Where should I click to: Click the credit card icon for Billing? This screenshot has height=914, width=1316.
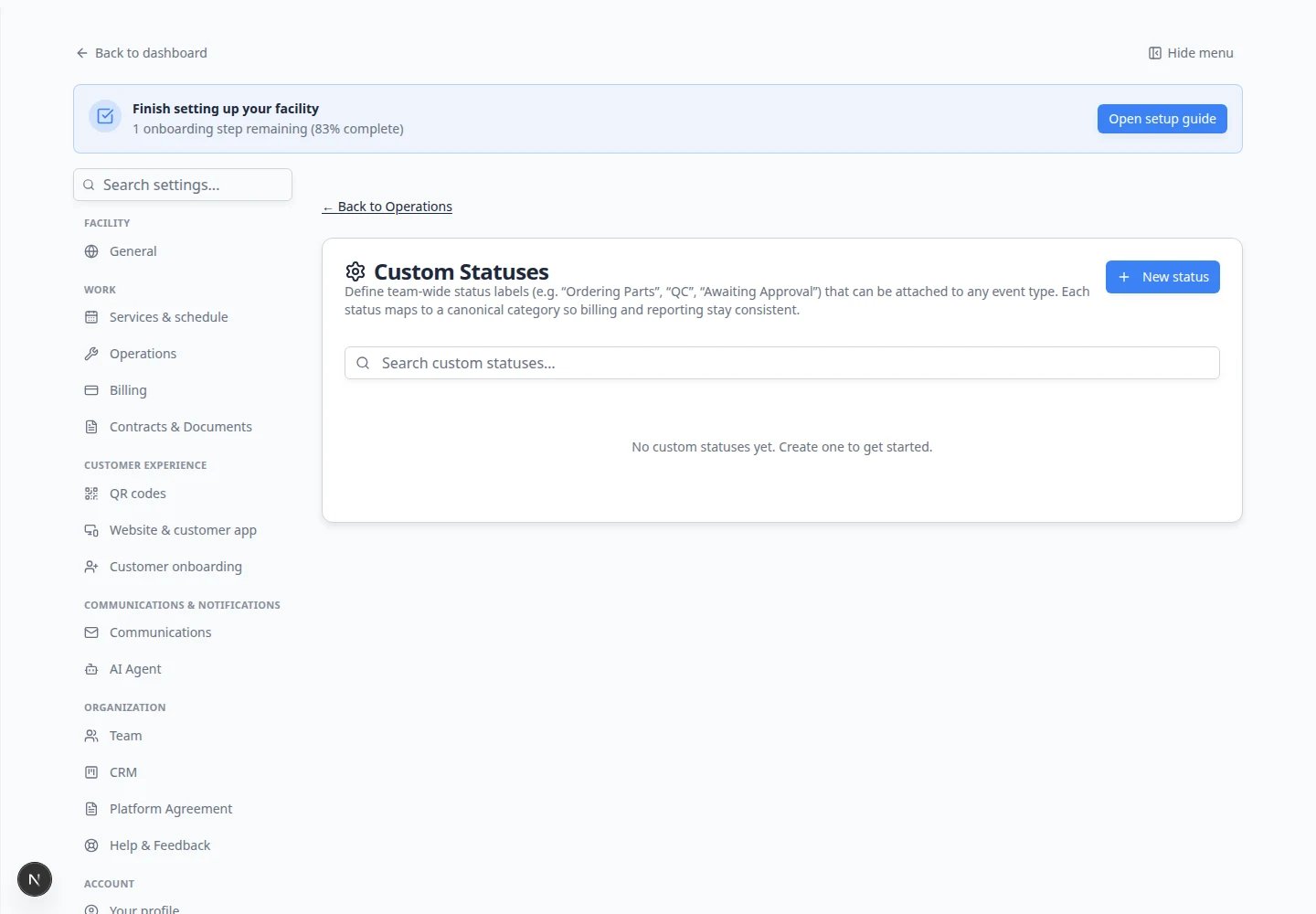pos(91,390)
